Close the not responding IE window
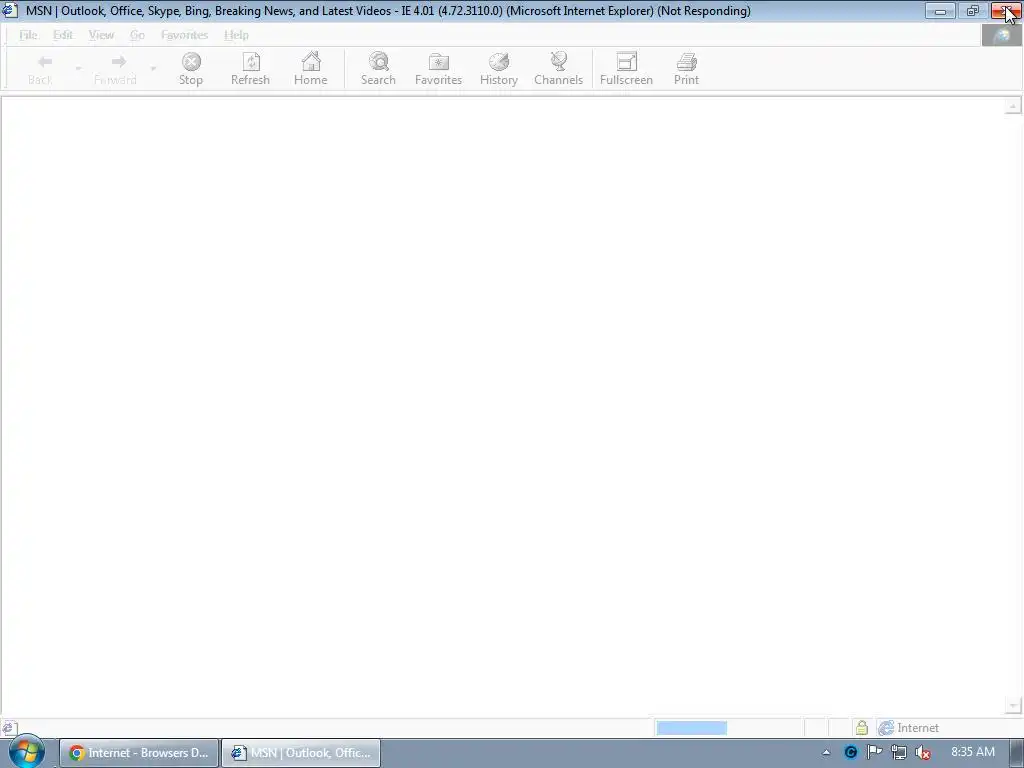Viewport: 1024px width, 768px height. [x=1006, y=11]
